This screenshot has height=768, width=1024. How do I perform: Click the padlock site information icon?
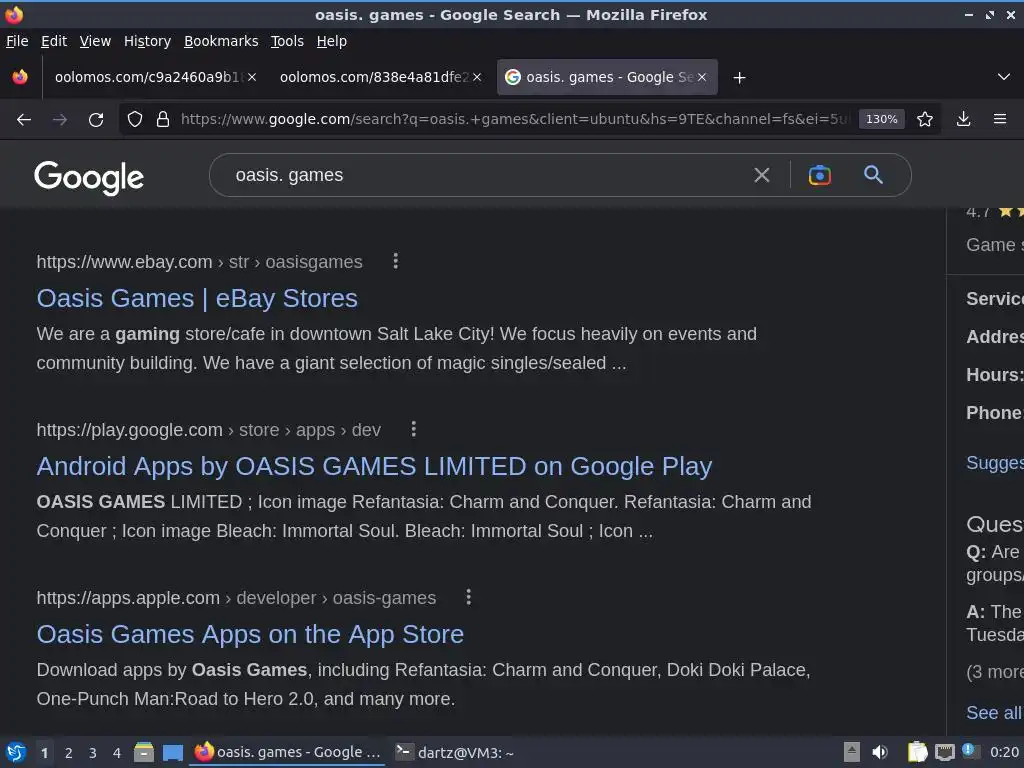coord(163,119)
